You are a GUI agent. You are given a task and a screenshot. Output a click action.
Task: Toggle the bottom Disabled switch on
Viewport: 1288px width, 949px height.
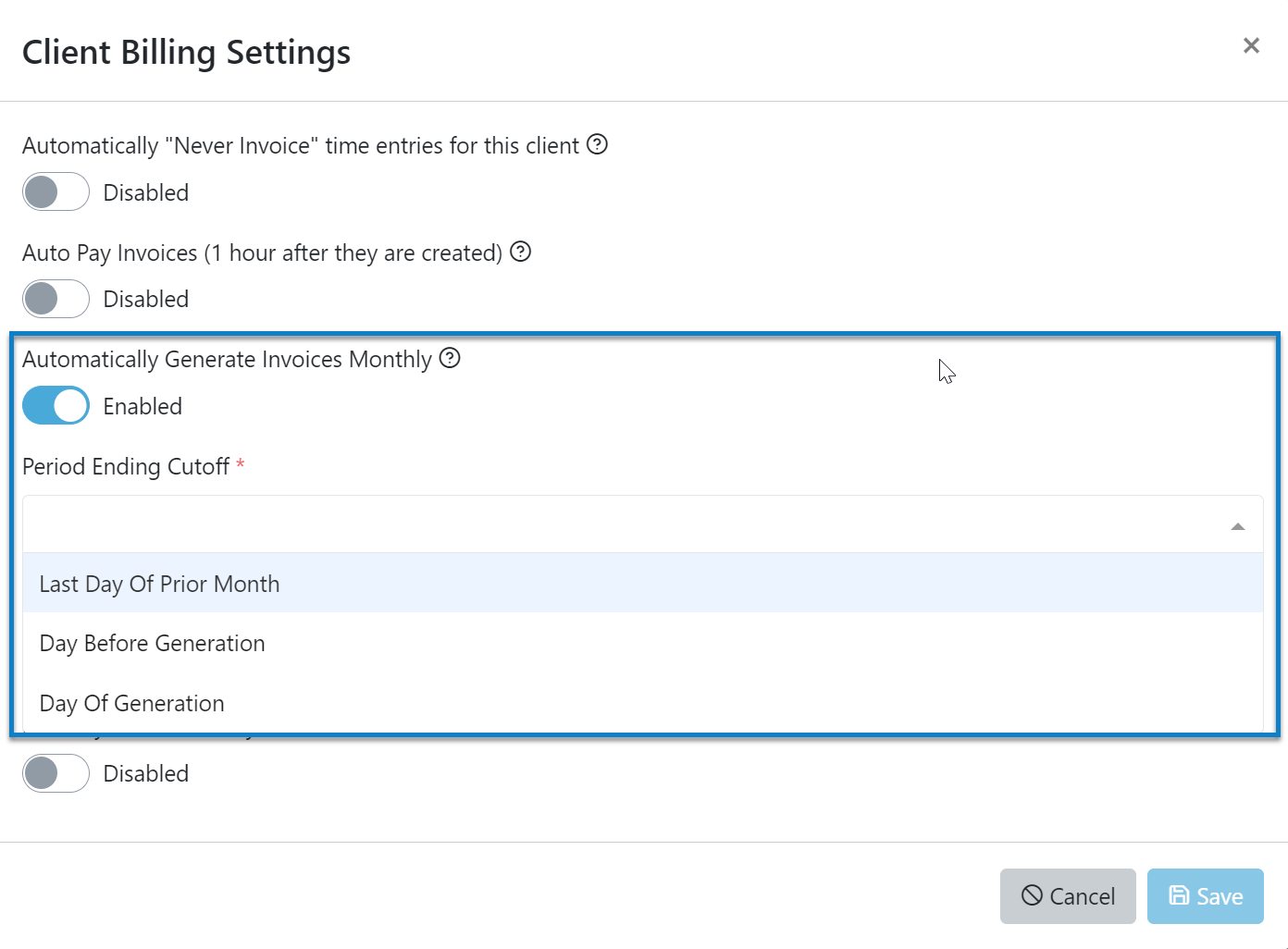point(56,772)
